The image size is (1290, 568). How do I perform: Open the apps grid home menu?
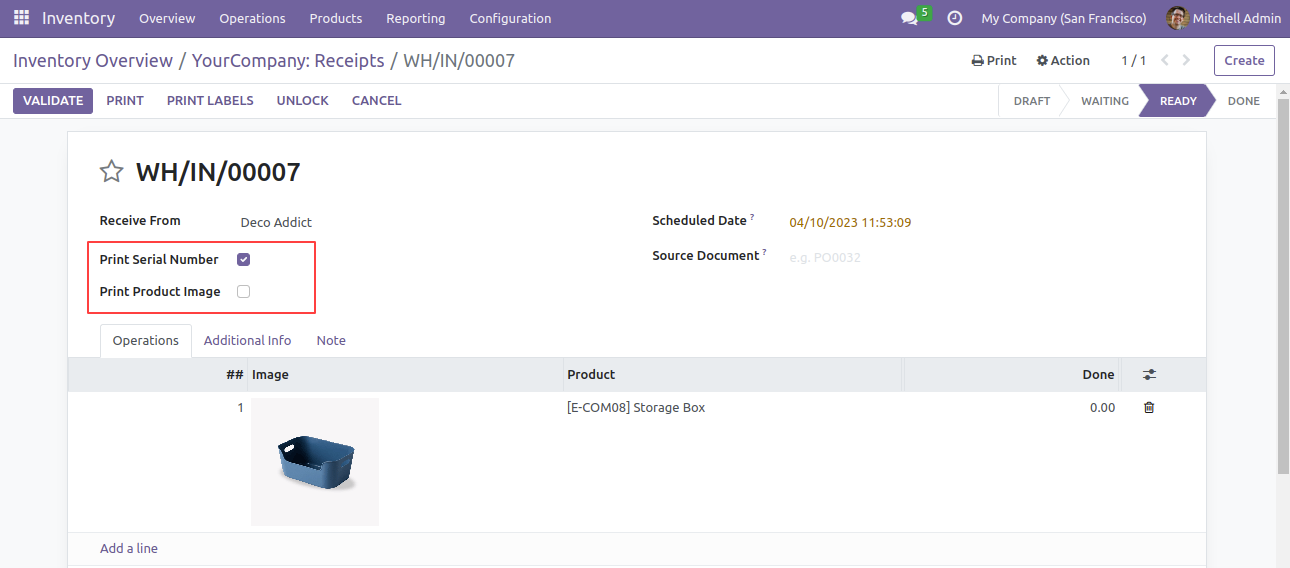click(21, 18)
